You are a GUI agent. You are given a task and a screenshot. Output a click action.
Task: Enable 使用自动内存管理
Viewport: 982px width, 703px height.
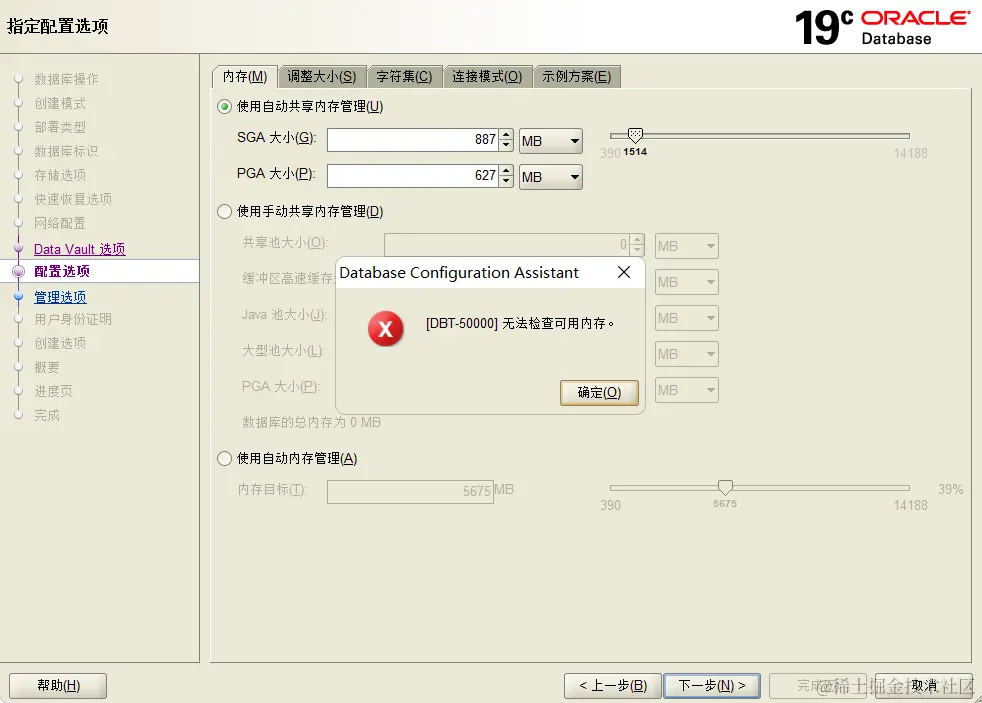coord(223,458)
